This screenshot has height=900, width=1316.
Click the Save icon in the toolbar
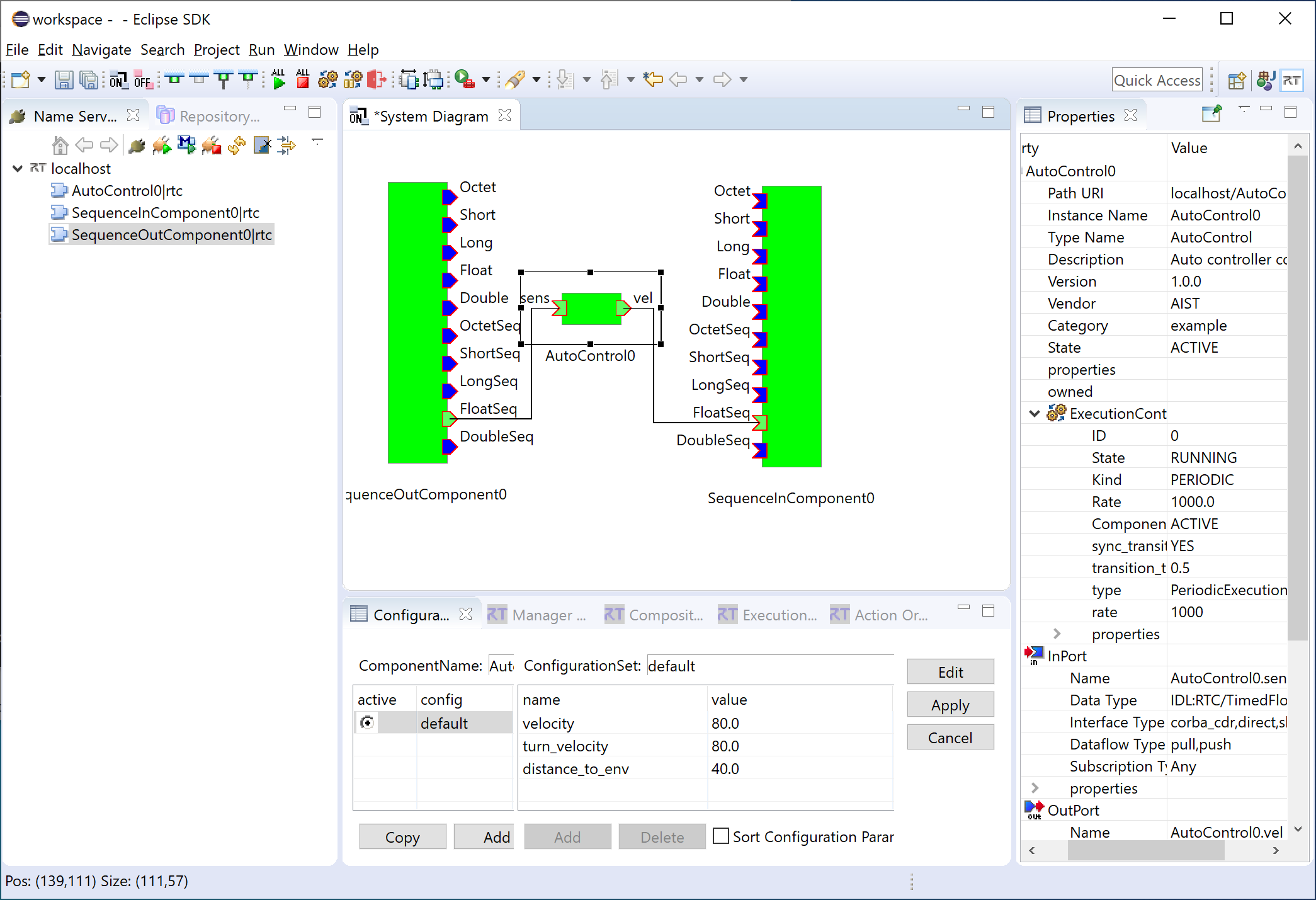point(64,80)
